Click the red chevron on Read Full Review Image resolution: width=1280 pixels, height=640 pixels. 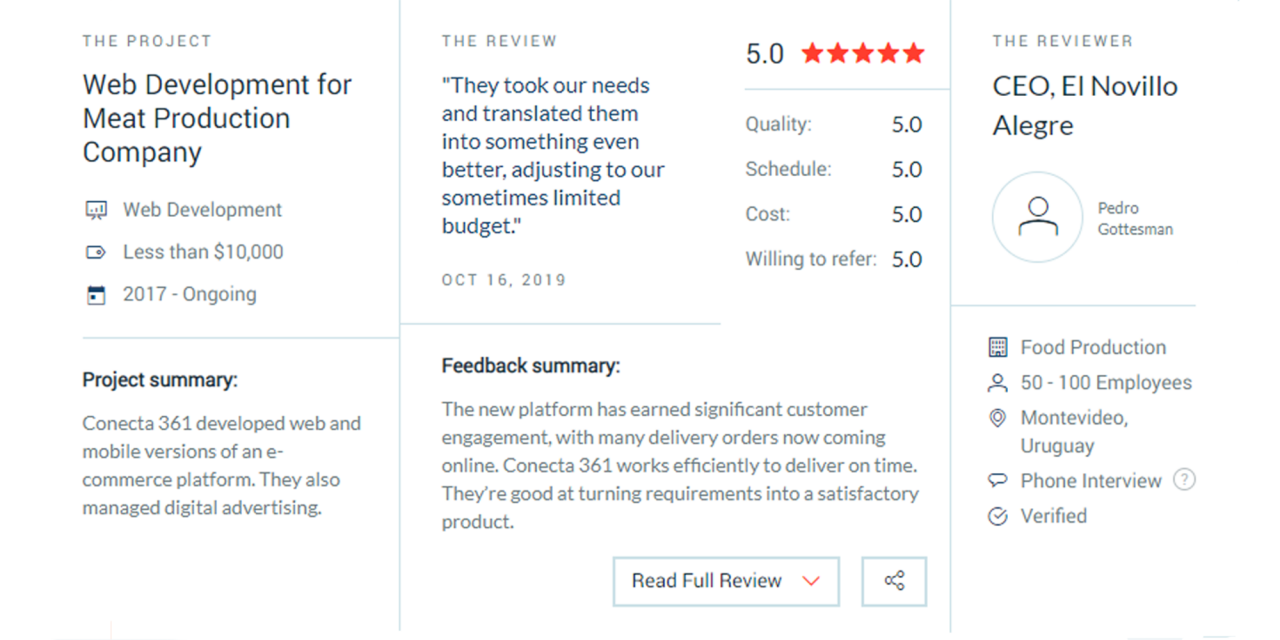tap(811, 581)
